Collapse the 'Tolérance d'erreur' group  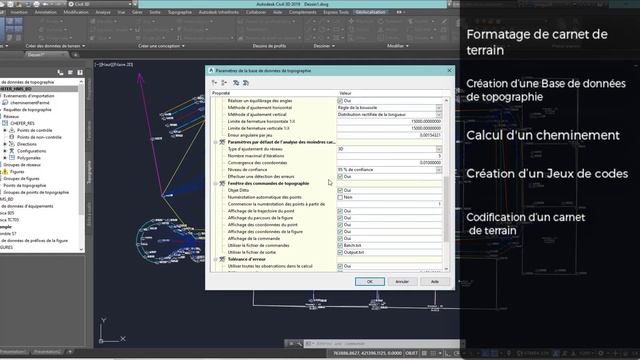tap(216, 259)
